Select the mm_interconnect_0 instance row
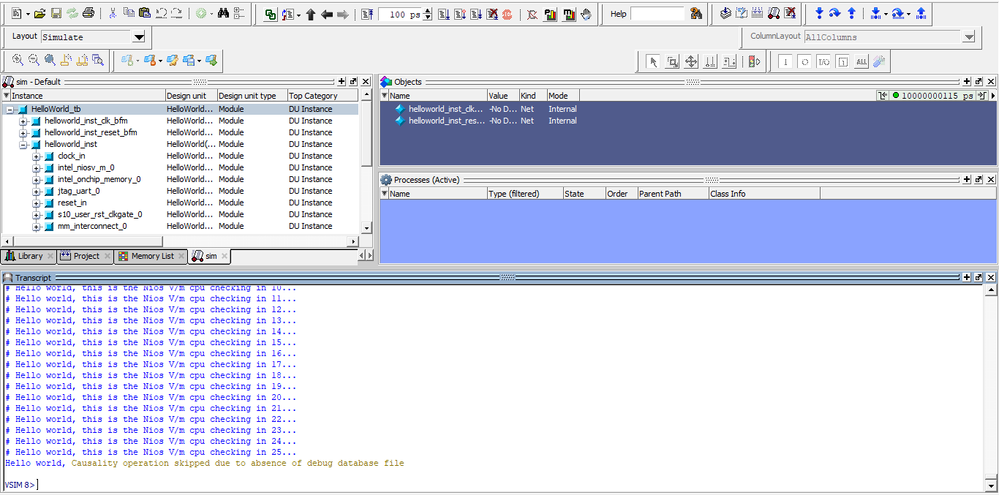This screenshot has height=495, width=999. 180,226
